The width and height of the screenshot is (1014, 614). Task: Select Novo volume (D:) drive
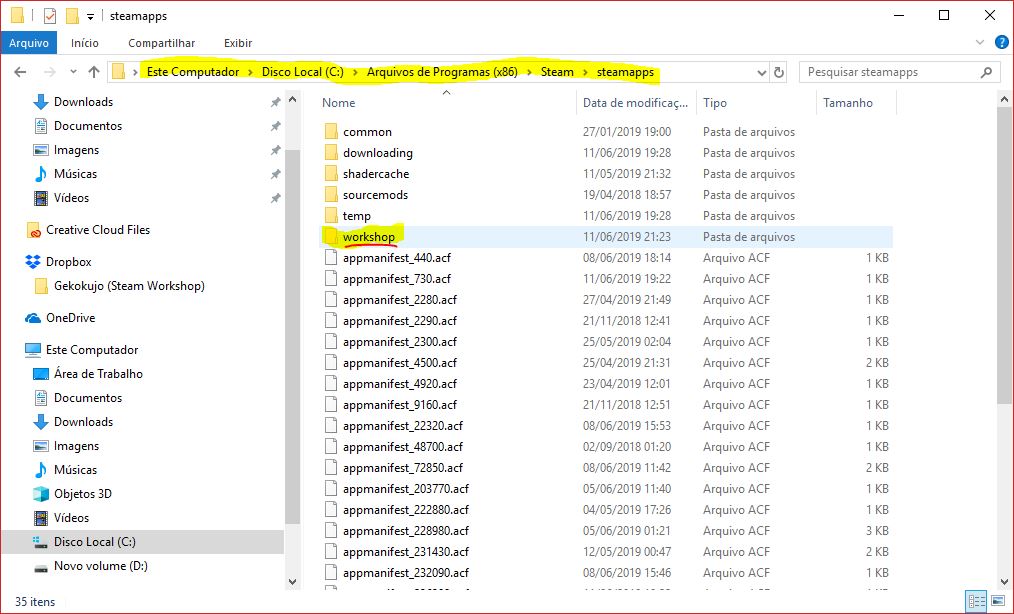click(100, 566)
